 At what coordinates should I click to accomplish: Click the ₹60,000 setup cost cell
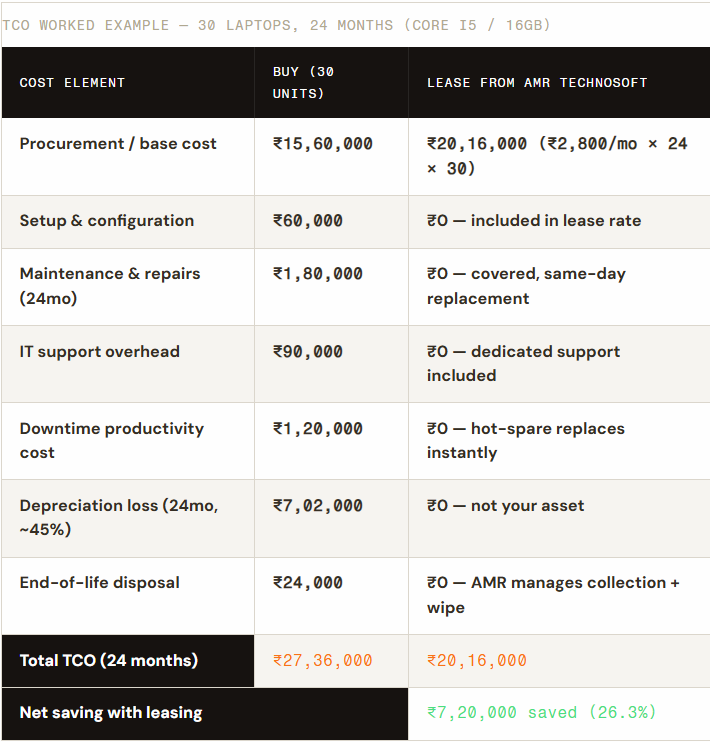[x=308, y=221]
